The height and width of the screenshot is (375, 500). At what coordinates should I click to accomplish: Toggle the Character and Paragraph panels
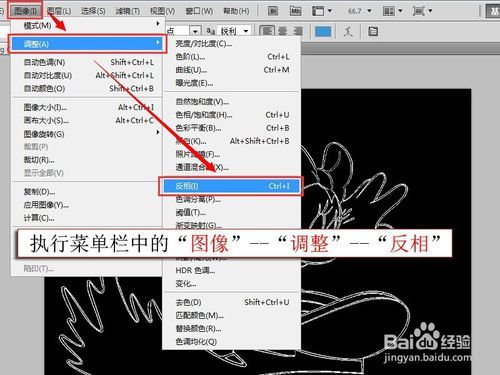[x=373, y=32]
